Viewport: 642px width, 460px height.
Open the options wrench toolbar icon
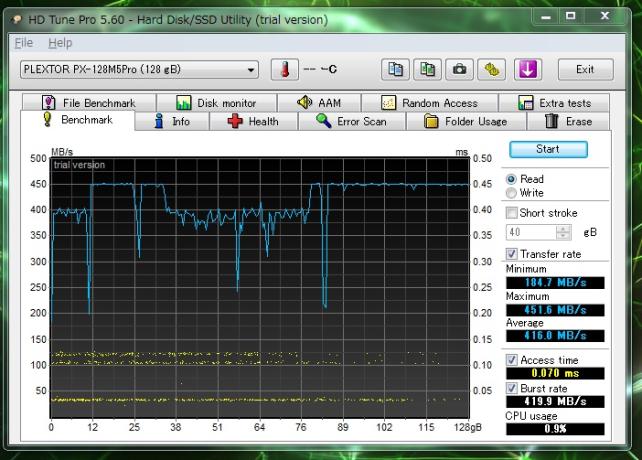click(x=490, y=69)
